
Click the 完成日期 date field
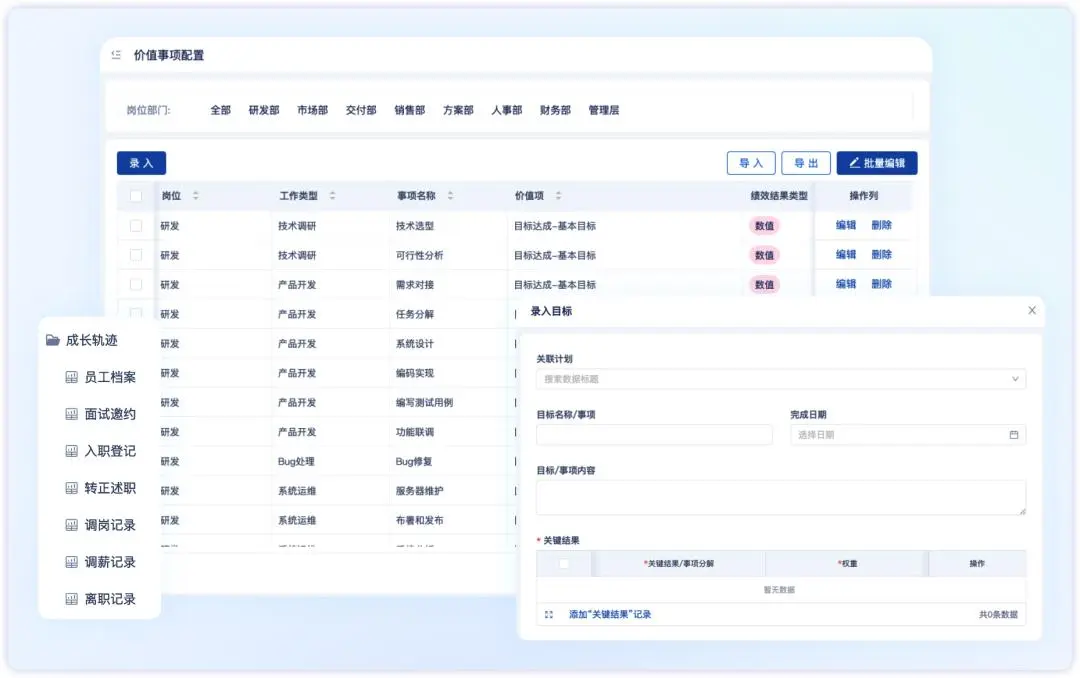[x=908, y=435]
